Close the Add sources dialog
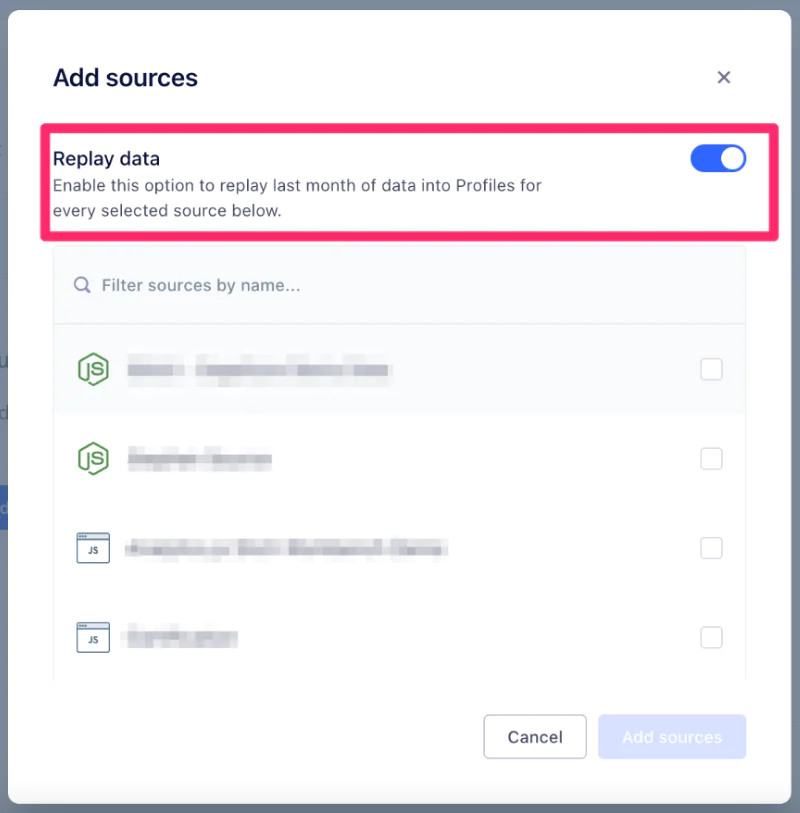Image resolution: width=800 pixels, height=813 pixels. pyautogui.click(x=724, y=78)
